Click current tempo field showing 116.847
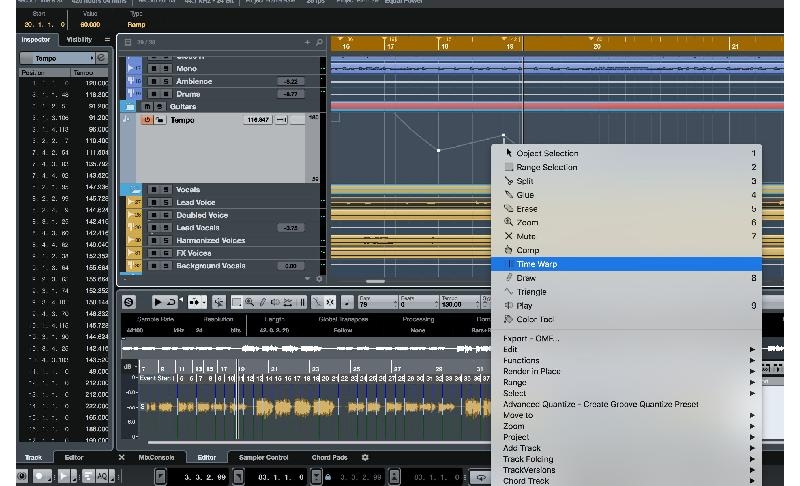Screen dimensions: 800x486 (258, 120)
